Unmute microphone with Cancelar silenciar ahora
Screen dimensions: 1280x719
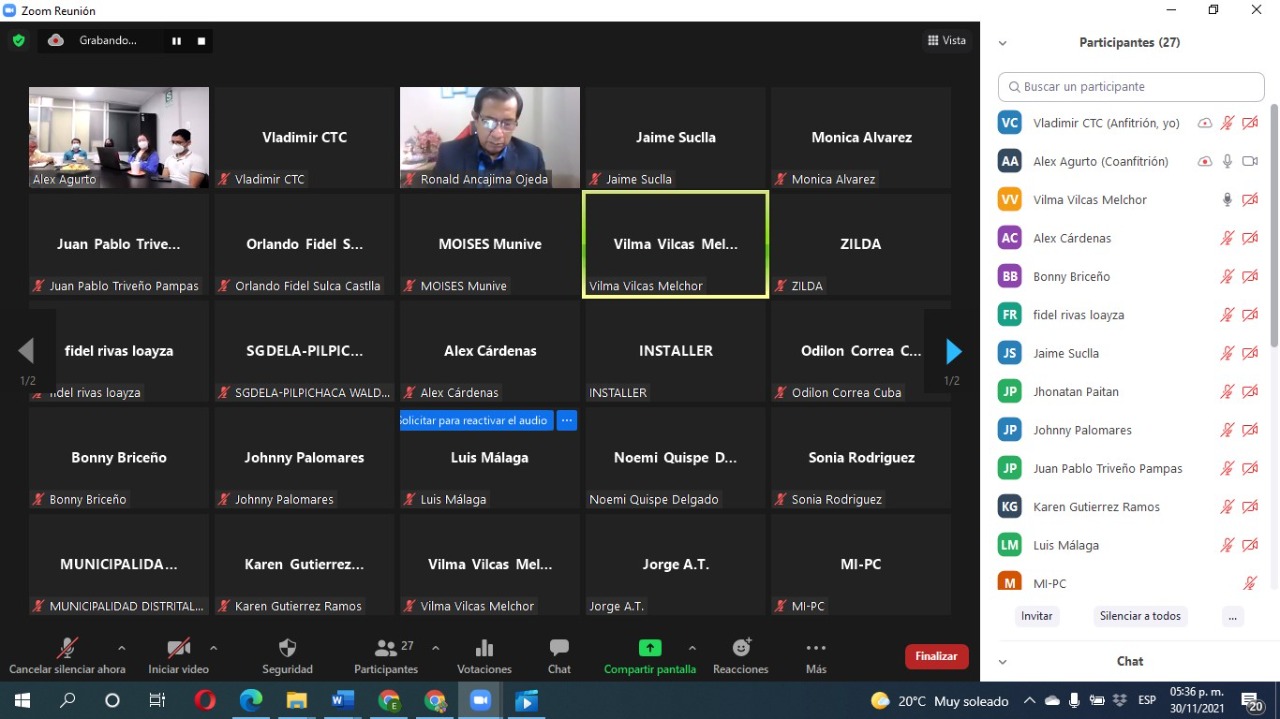click(67, 648)
